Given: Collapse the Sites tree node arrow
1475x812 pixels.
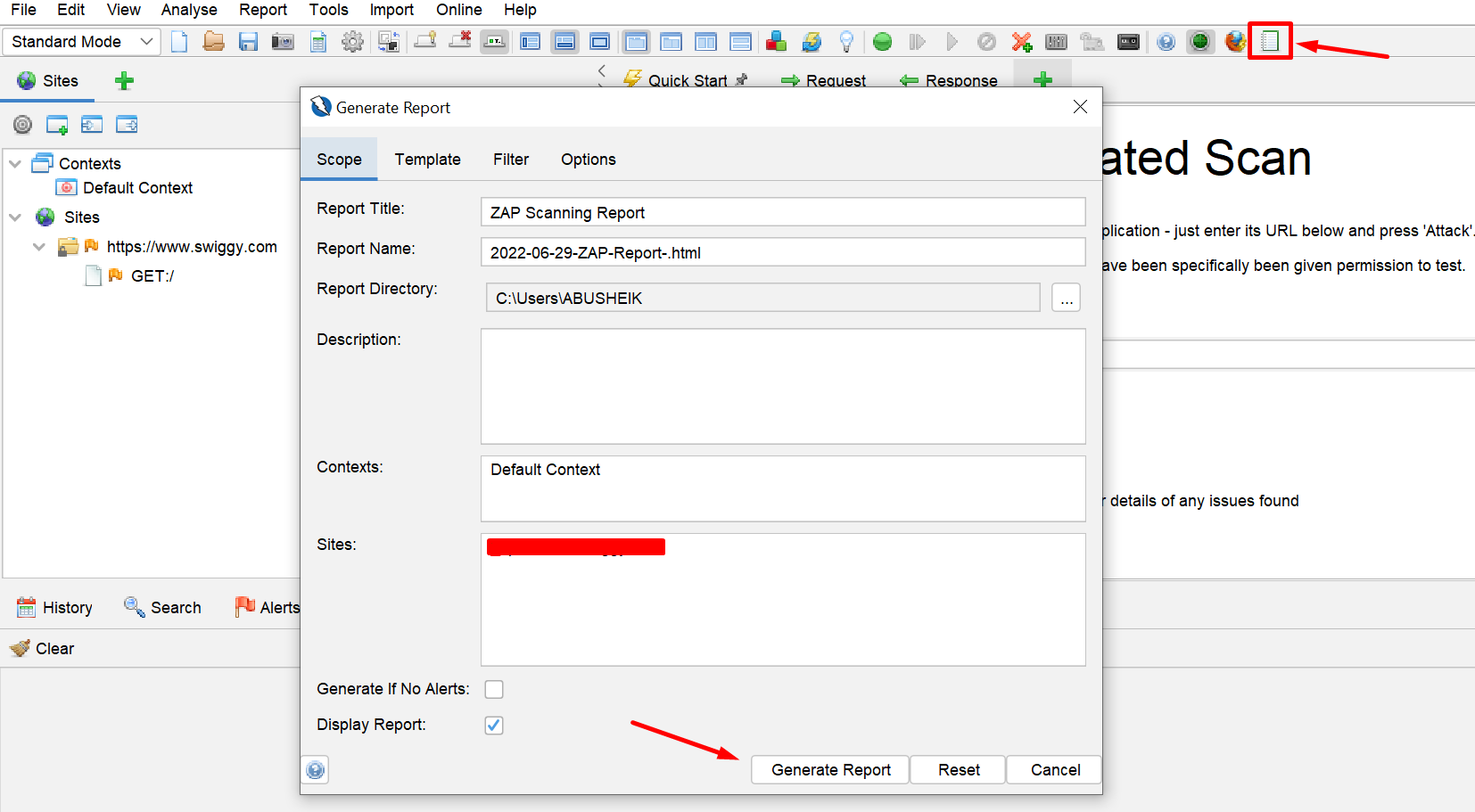Looking at the screenshot, I should (15, 217).
